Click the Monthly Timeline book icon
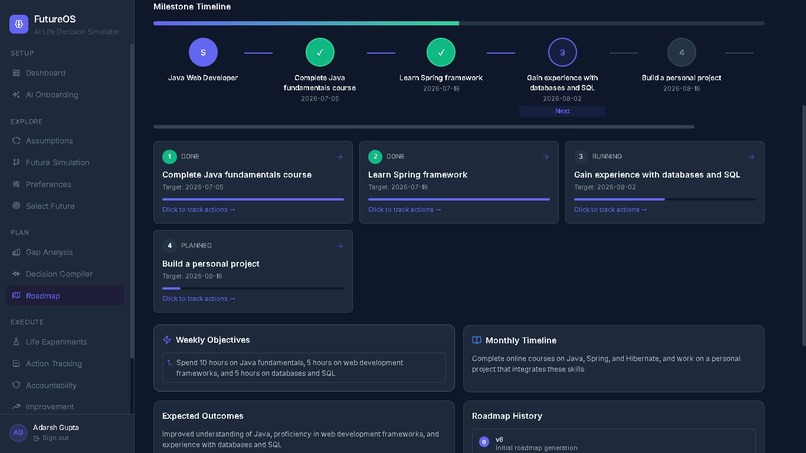Screen dimensions: 806x453 click(x=477, y=340)
